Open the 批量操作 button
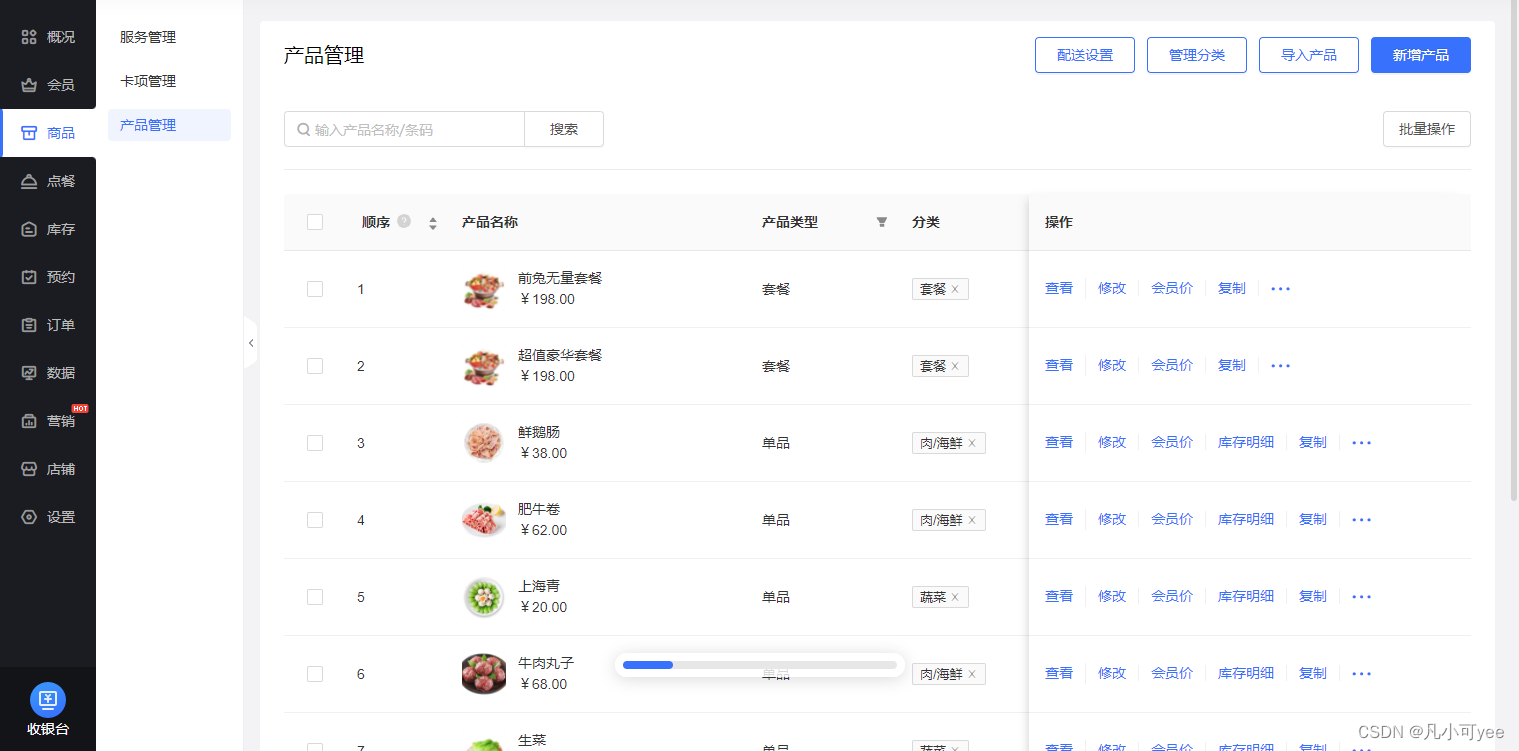The width and height of the screenshot is (1519, 751). coord(1427,129)
